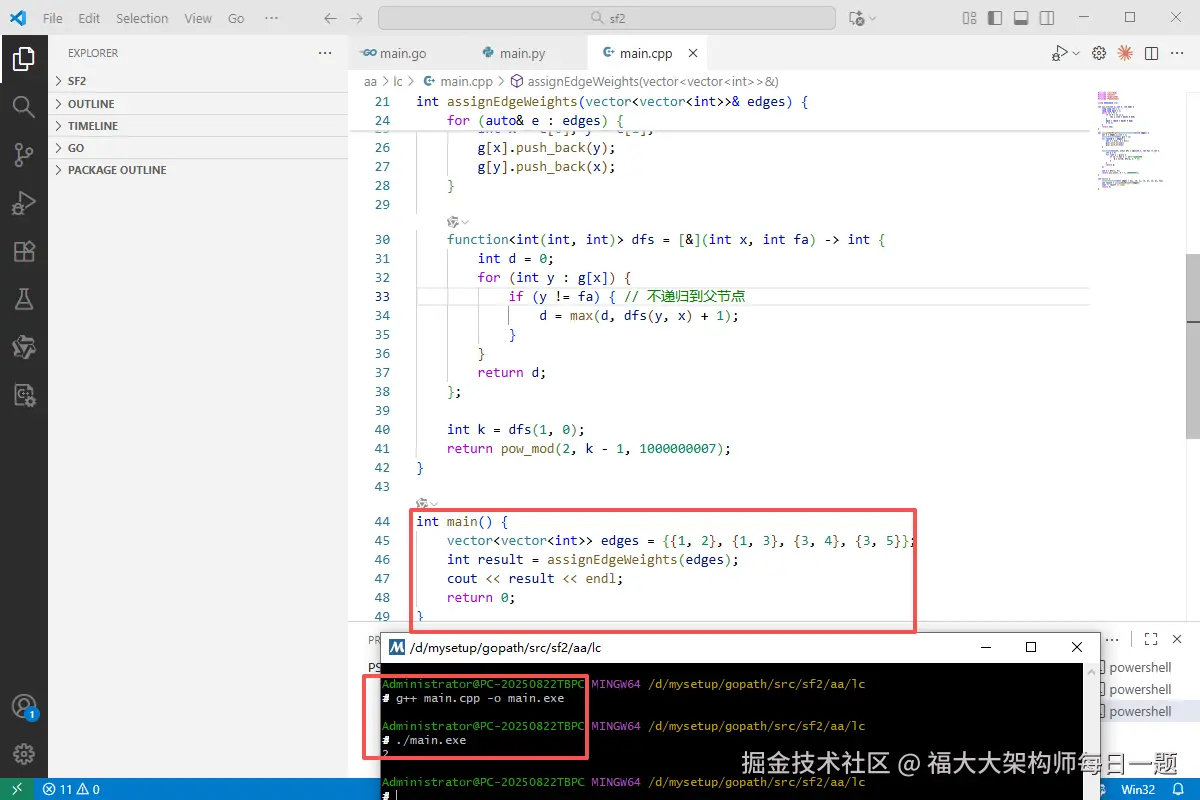Viewport: 1200px width, 800px height.
Task: Open the Manage gear menu
Action: pyautogui.click(x=24, y=753)
